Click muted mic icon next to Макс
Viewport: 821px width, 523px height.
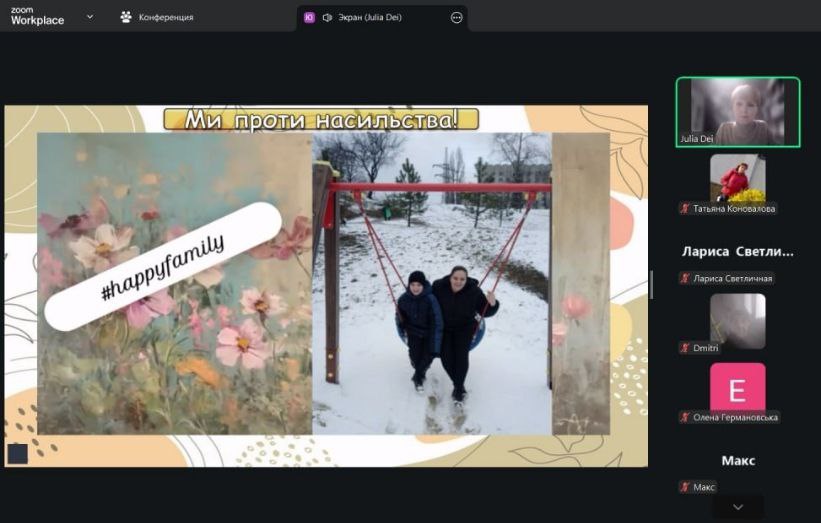coord(685,487)
